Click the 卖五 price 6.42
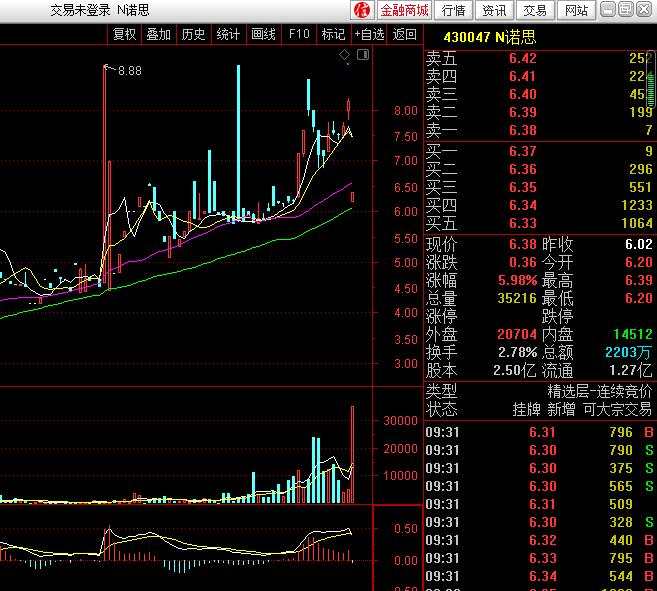The height and width of the screenshot is (591, 657). coord(522,58)
